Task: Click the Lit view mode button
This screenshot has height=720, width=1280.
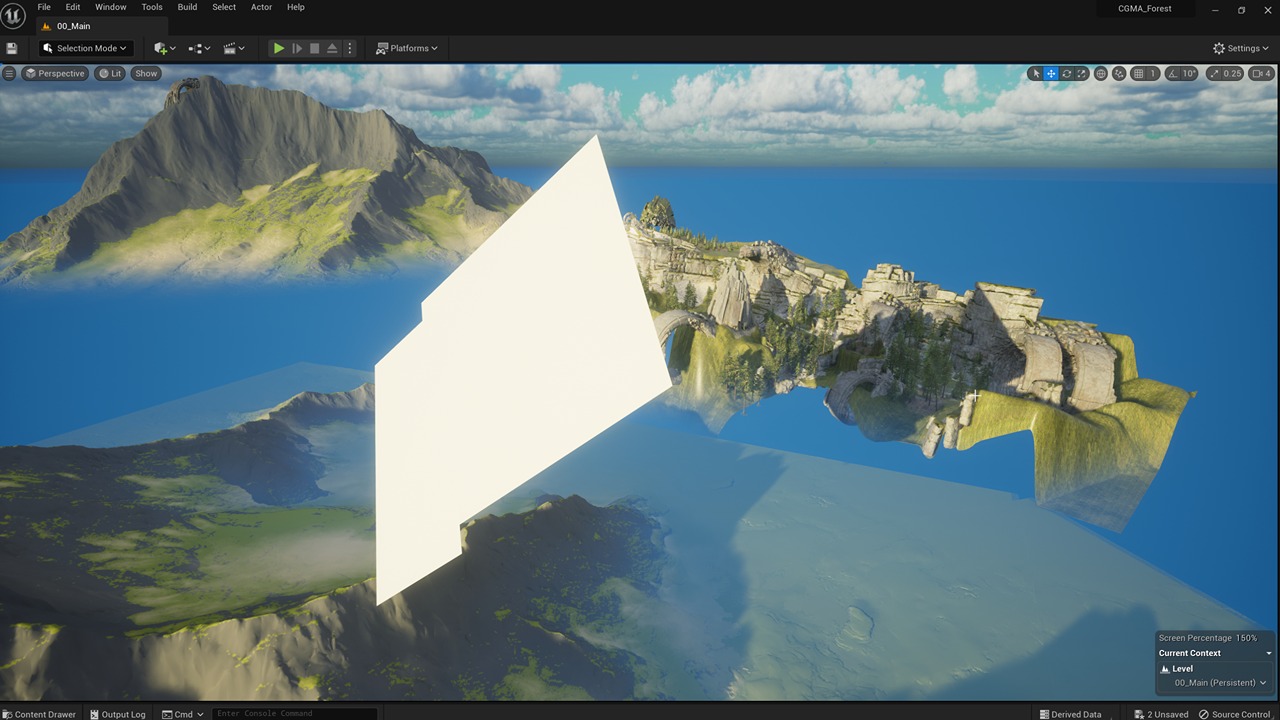Action: point(110,73)
